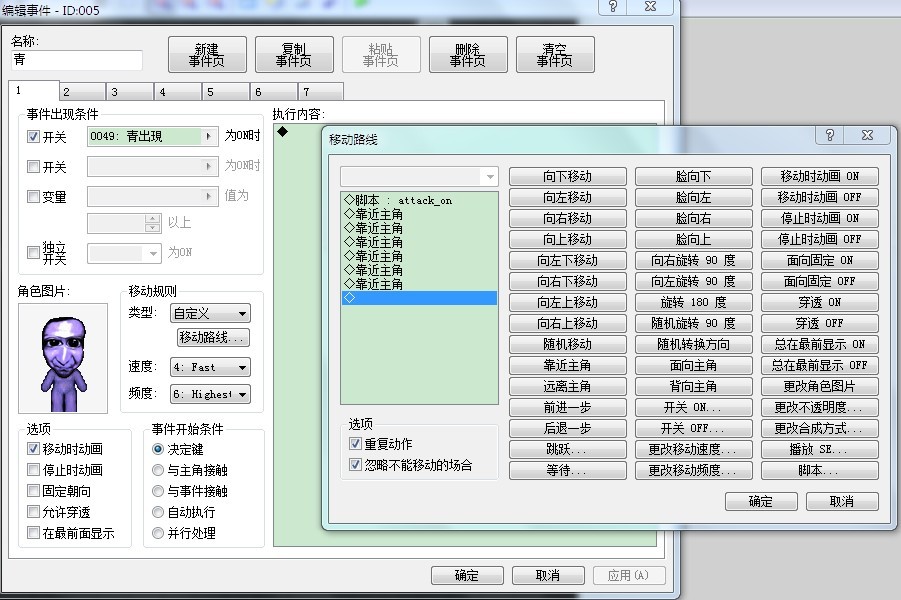901x600 pixels.
Task: Click the help icon in 移动路线 dialog
Action: [x=829, y=135]
